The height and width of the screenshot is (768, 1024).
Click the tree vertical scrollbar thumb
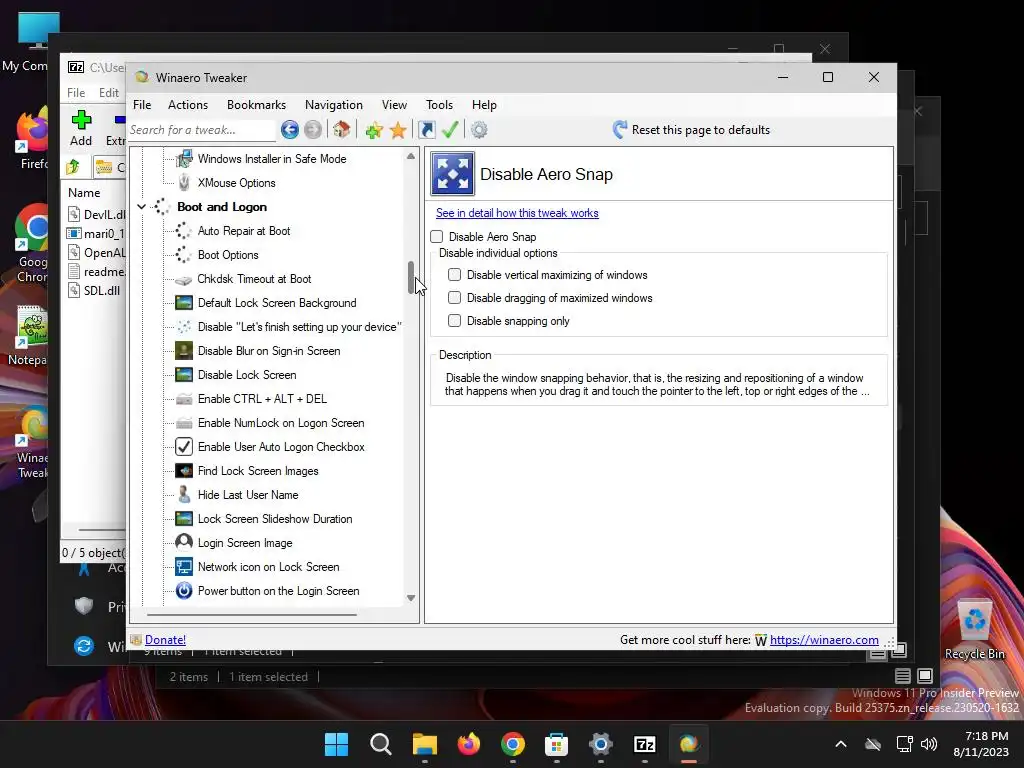(x=411, y=278)
